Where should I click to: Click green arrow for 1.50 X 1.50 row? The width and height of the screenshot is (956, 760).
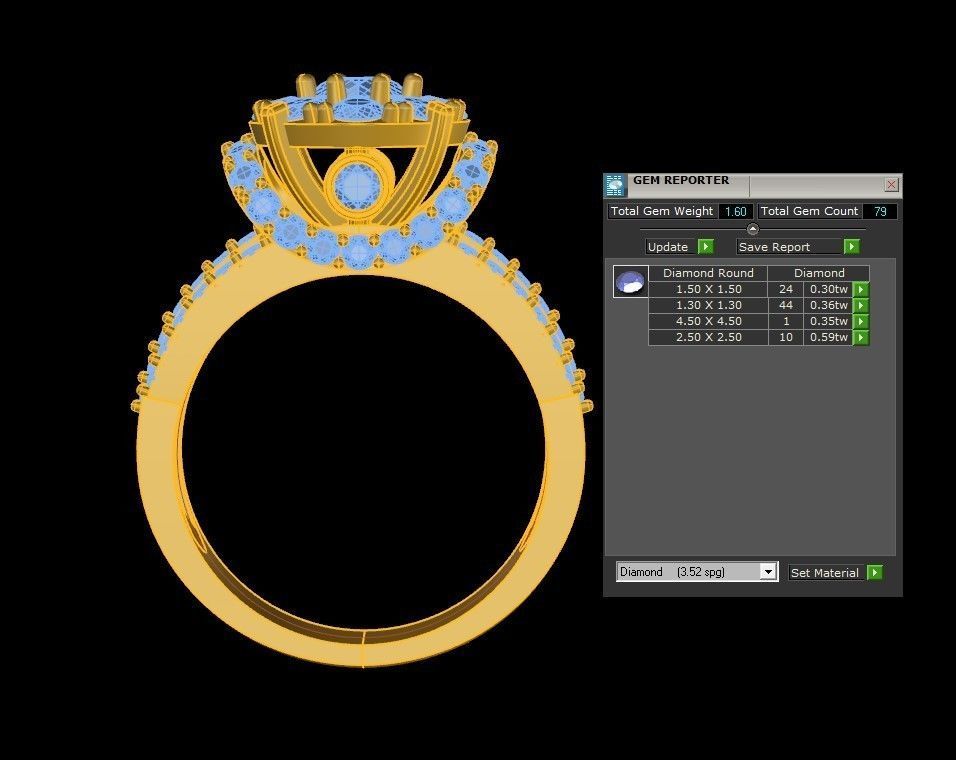pyautogui.click(x=860, y=289)
